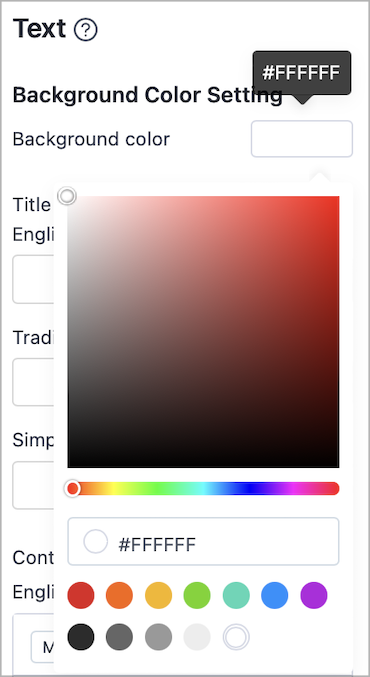Pick the pure red corner of the color gradient
The image size is (370, 677).
coord(337,199)
